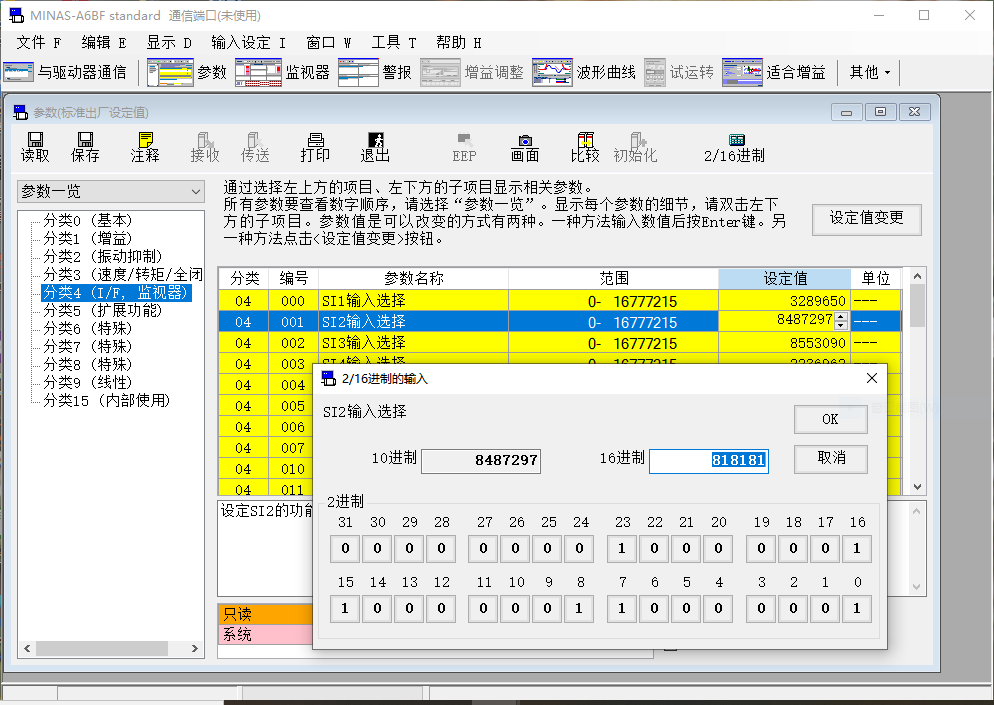This screenshot has width=994, height=705.
Task: Toggle binary bit 31 button
Action: [x=345, y=549]
